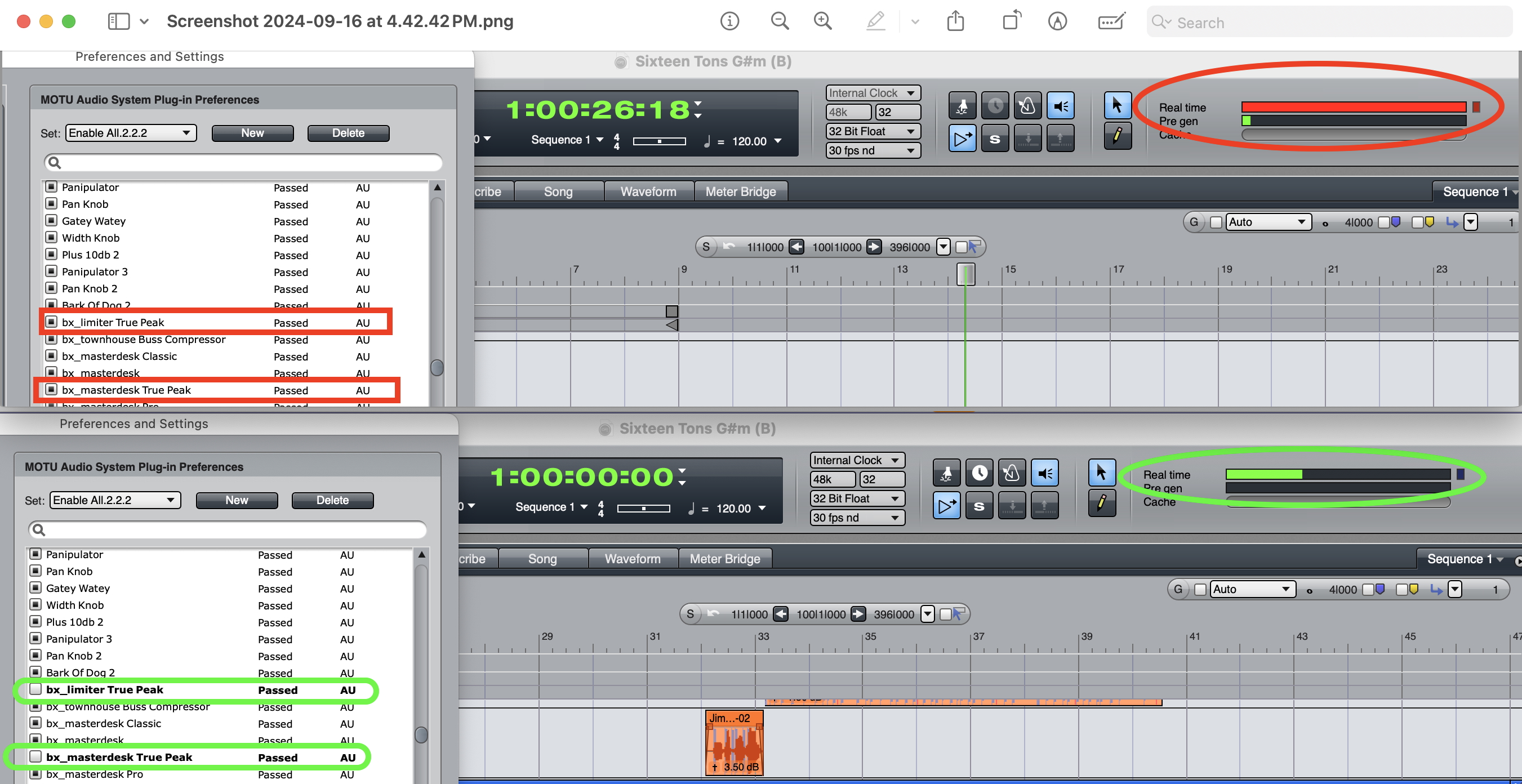Zoom out using Preview's magnifier minus icon
This screenshot has width=1522, height=784.
click(780, 21)
